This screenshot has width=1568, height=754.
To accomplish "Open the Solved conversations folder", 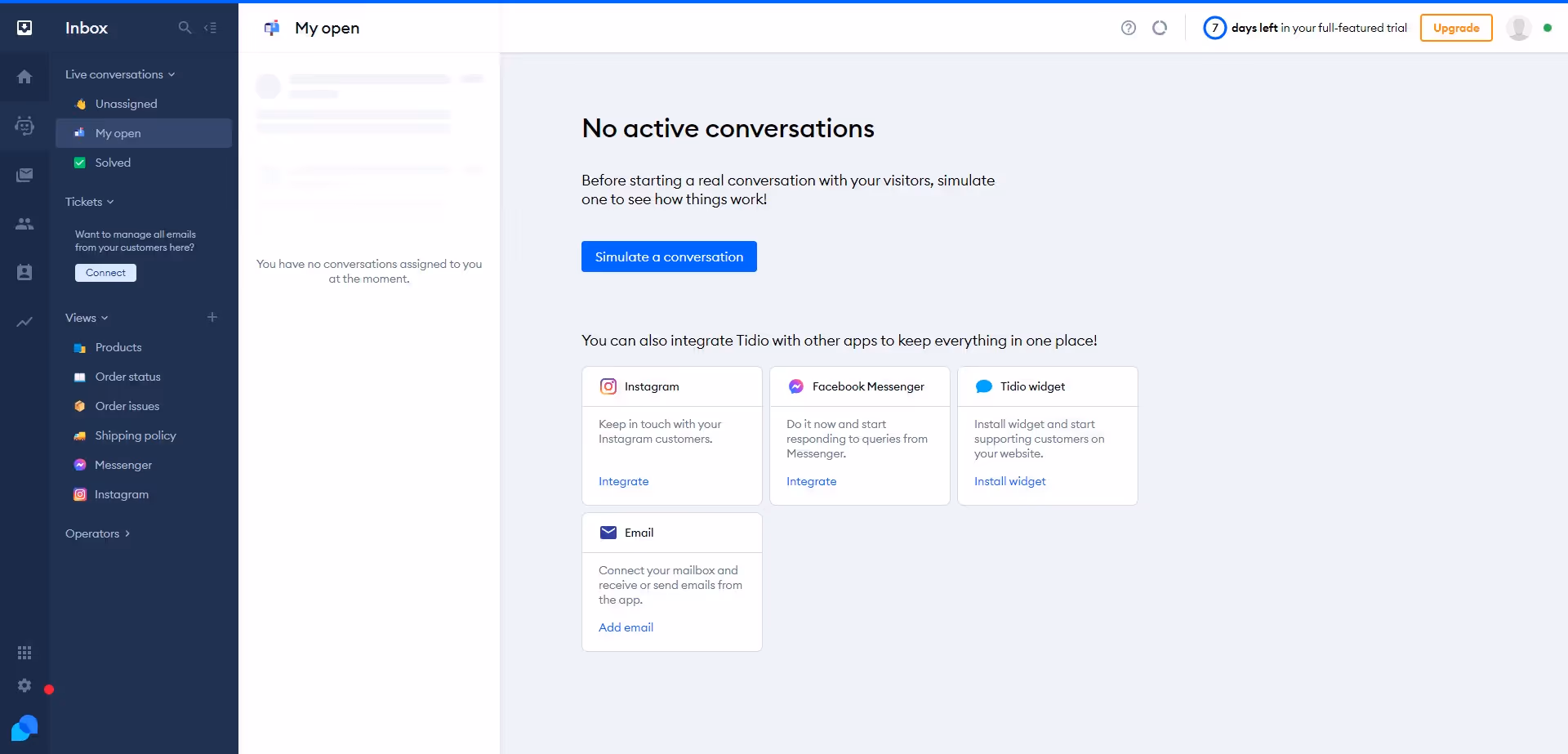I will (x=144, y=163).
